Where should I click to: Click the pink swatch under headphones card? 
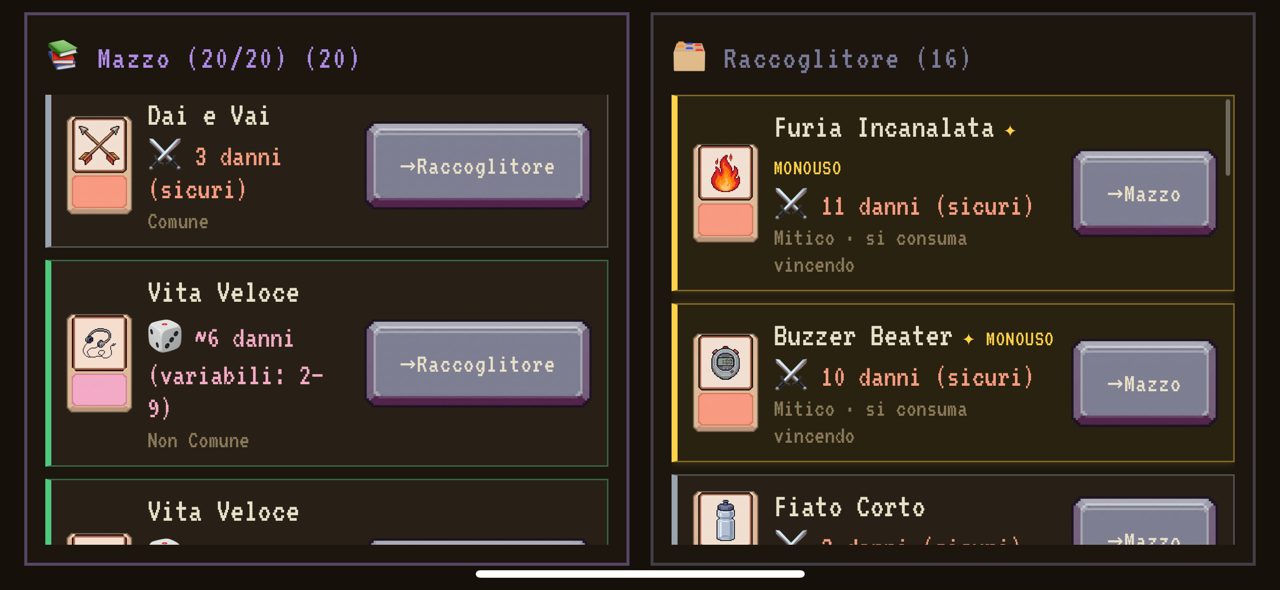coord(99,389)
